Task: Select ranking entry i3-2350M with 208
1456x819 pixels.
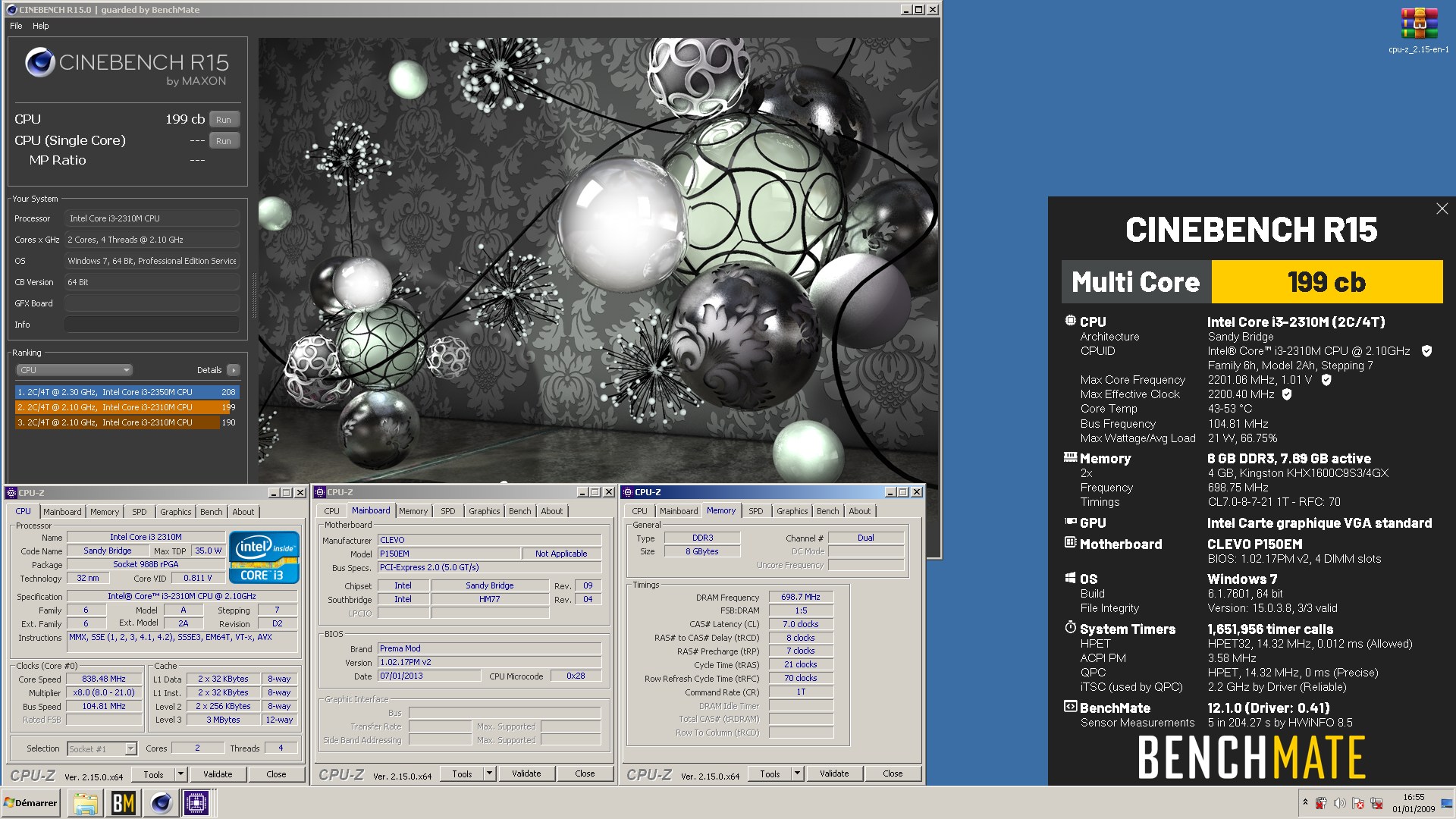Action: point(127,392)
